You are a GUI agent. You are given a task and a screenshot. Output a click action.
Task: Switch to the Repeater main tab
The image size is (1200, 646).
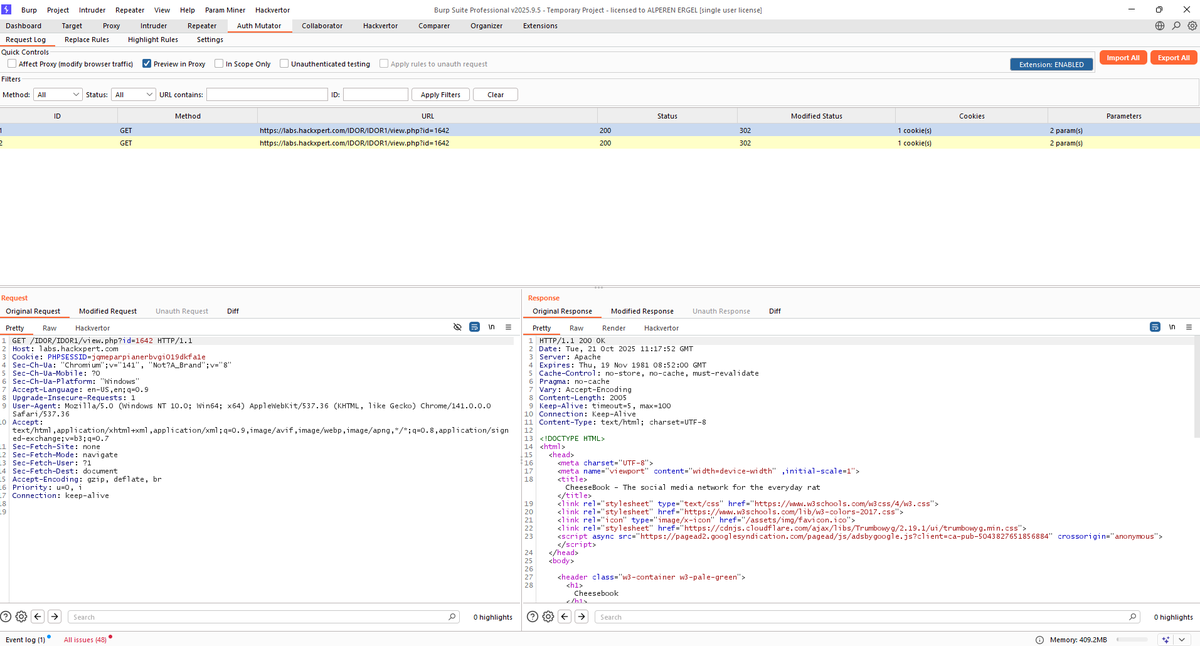click(202, 26)
